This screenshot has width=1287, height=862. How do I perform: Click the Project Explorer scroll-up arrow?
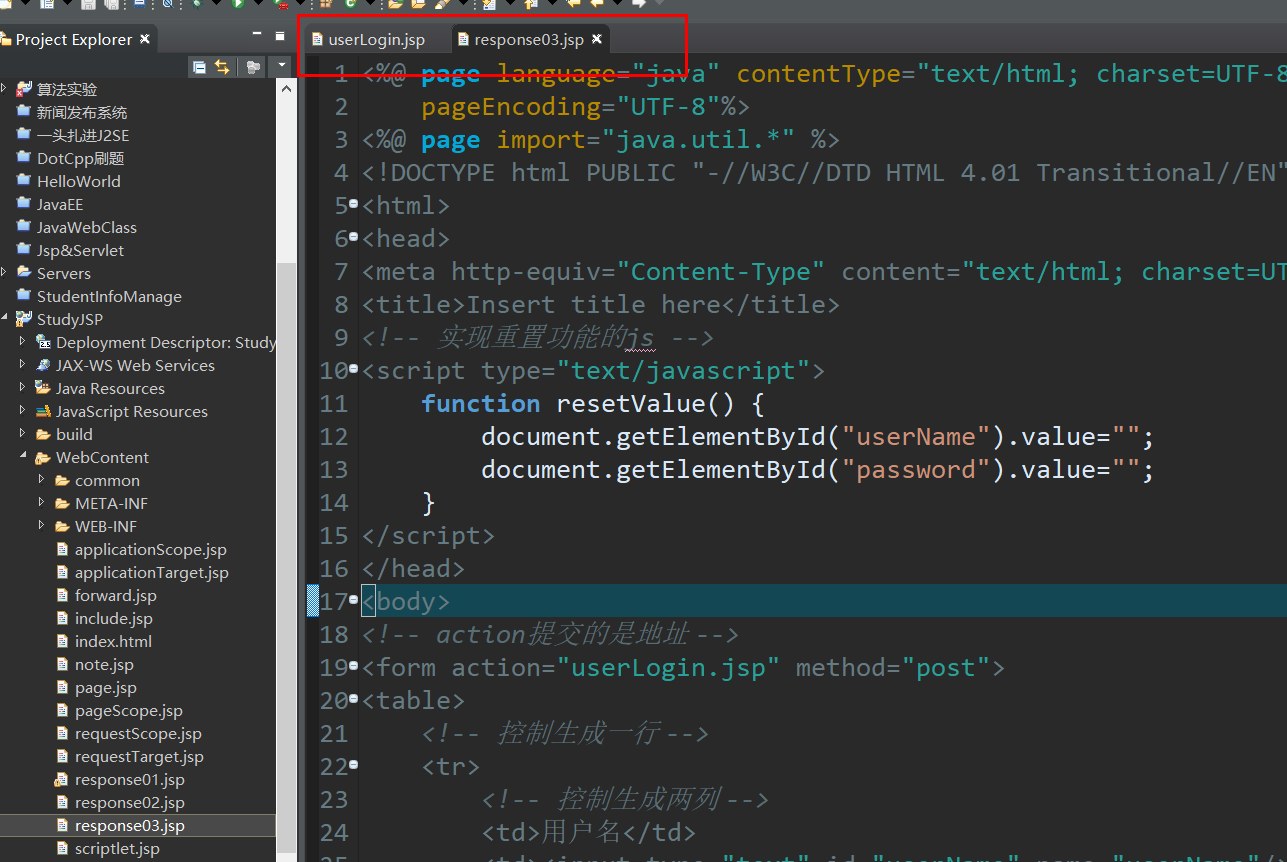coord(286,88)
